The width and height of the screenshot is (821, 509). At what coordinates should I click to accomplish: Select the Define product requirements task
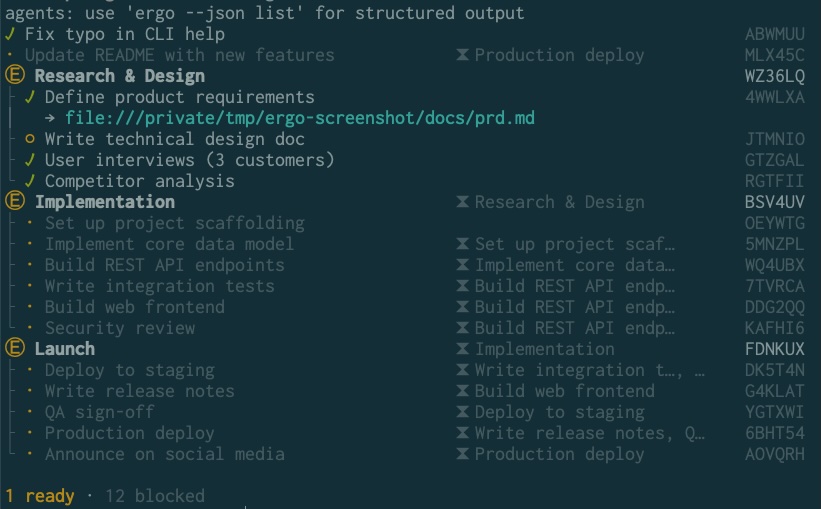[x=180, y=97]
